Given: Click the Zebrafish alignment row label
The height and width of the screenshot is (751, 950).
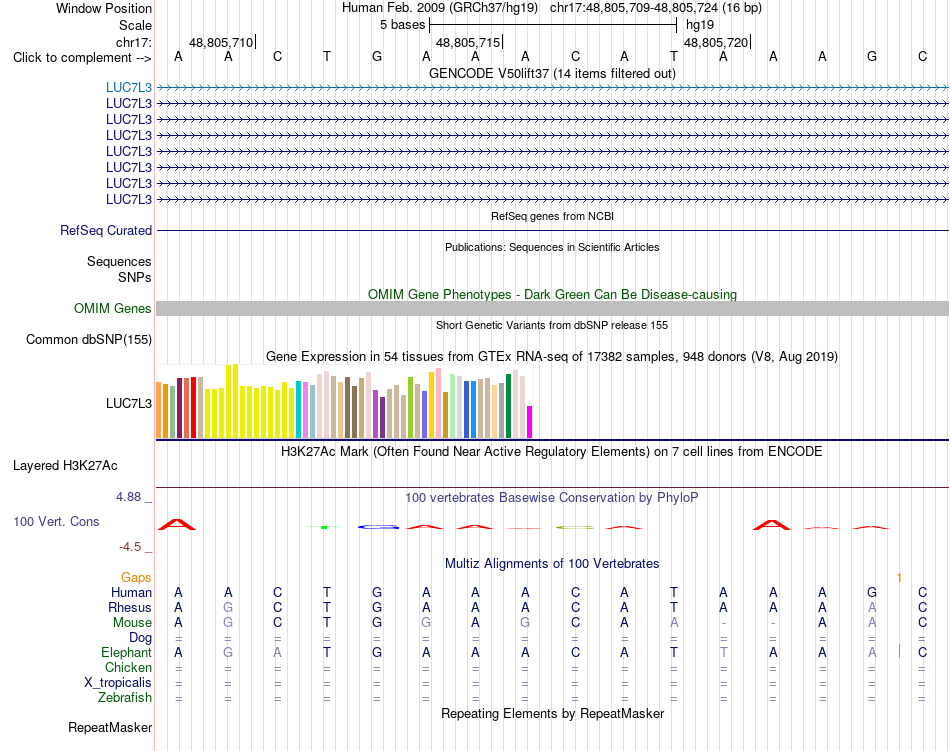Looking at the screenshot, I should [125, 697].
